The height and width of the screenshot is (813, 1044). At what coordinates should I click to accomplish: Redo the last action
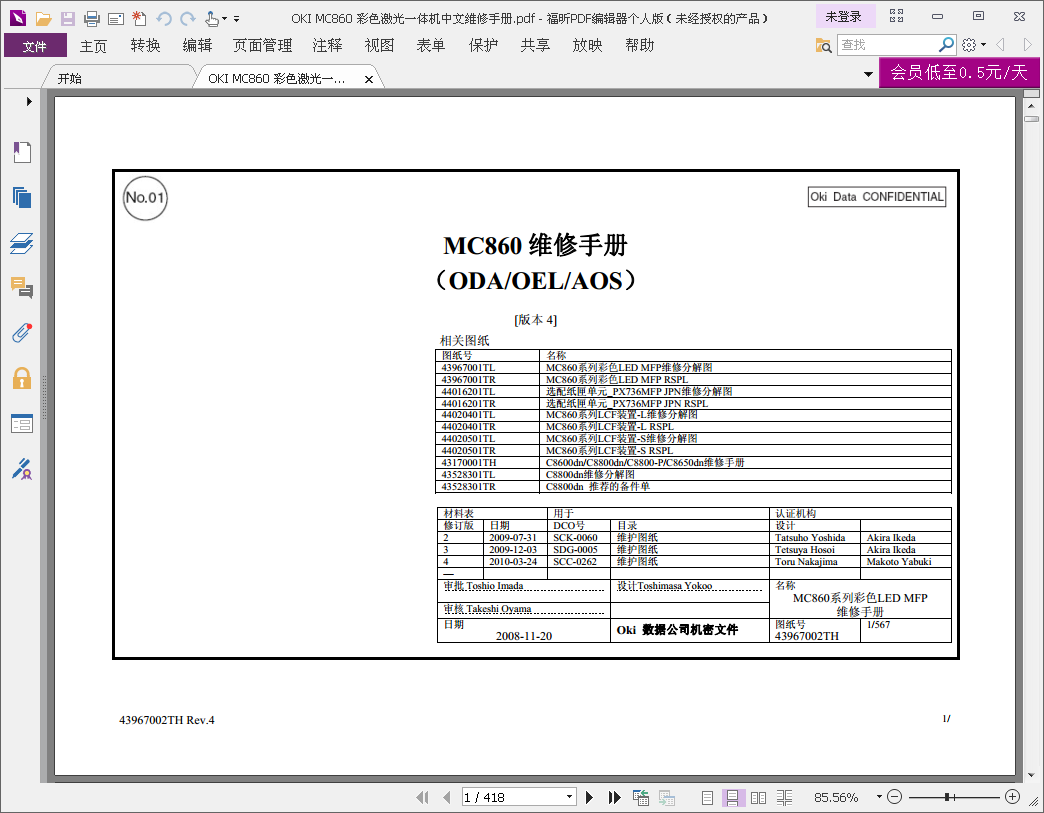click(x=188, y=19)
